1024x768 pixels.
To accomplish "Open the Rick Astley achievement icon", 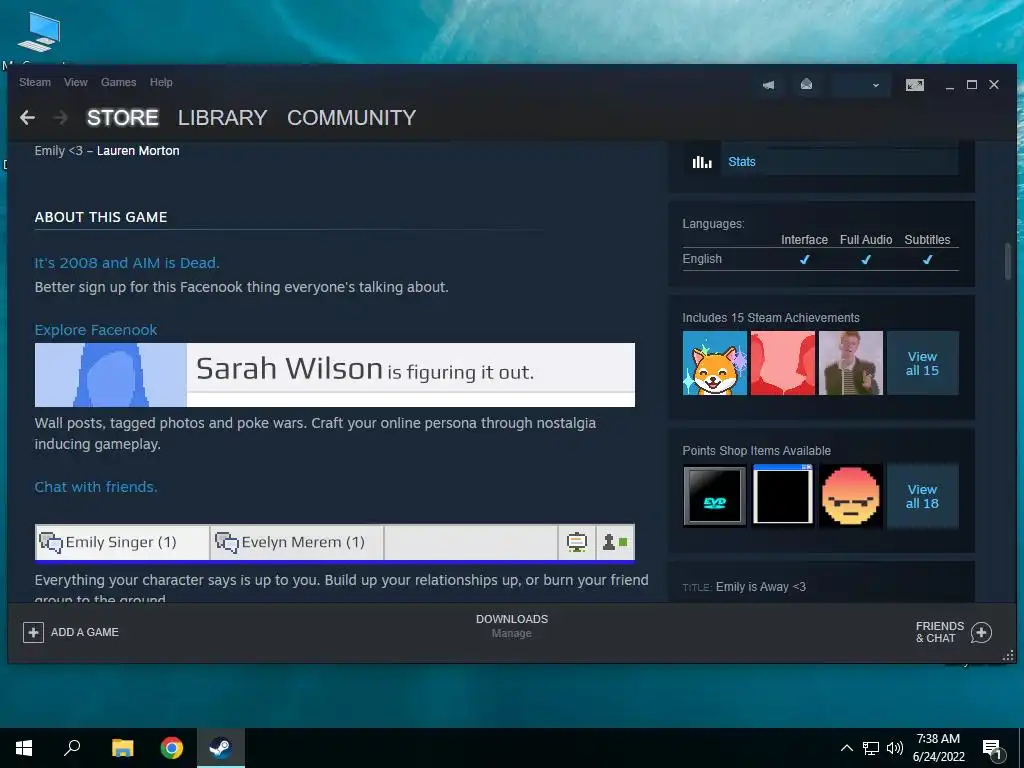I will [x=850, y=363].
